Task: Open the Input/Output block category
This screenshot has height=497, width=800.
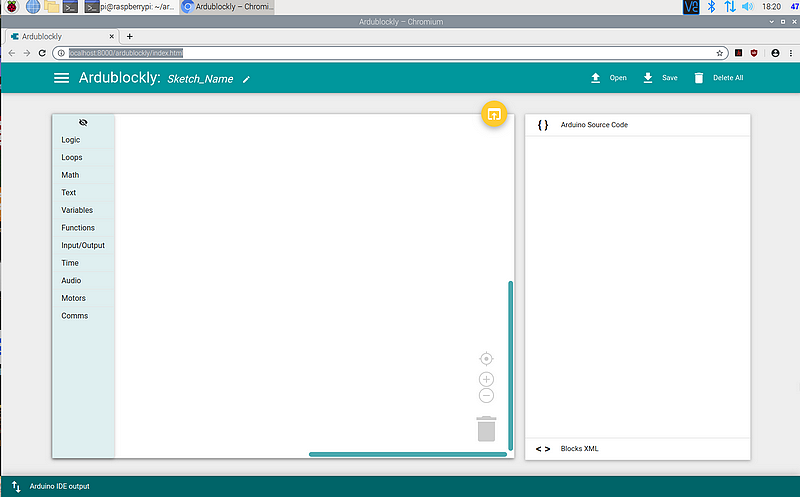Action: point(83,245)
